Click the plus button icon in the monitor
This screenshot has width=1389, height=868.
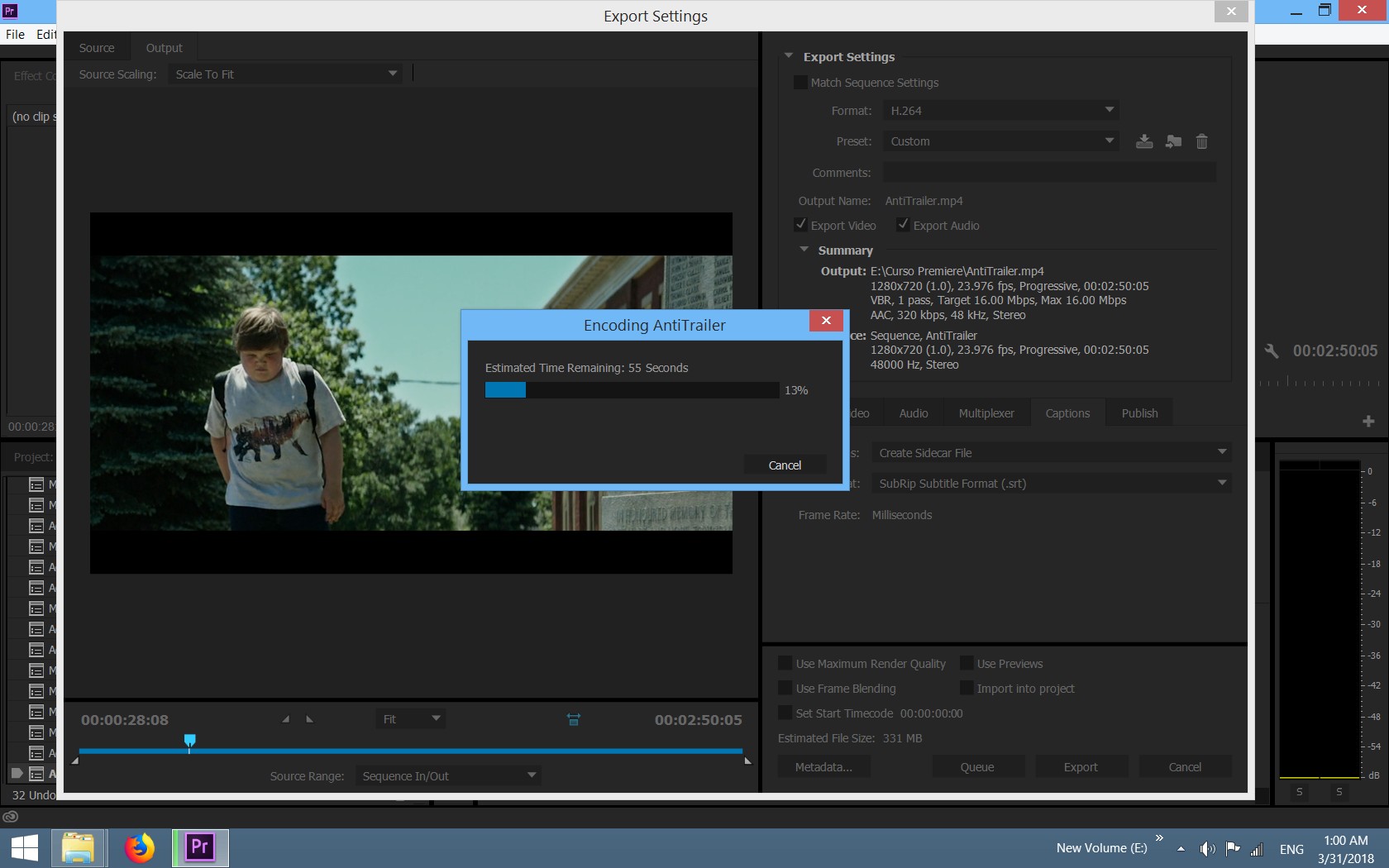coord(1368,422)
